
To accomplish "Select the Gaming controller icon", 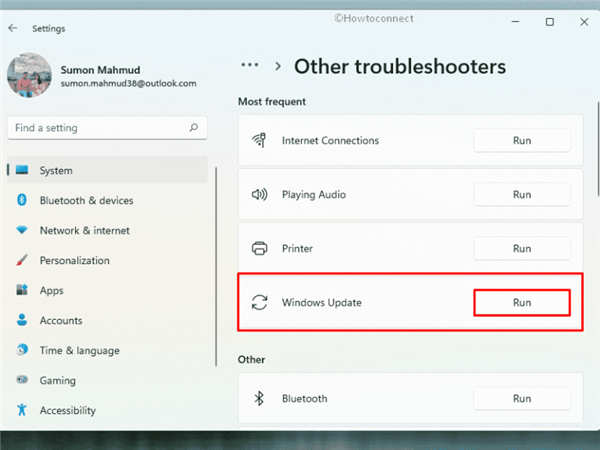I will (x=22, y=380).
